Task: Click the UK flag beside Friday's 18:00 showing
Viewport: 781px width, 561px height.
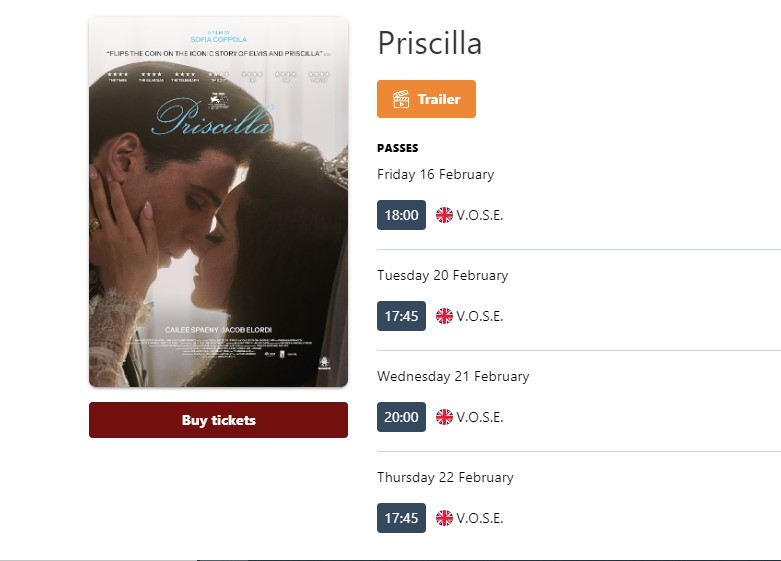Action: click(444, 215)
